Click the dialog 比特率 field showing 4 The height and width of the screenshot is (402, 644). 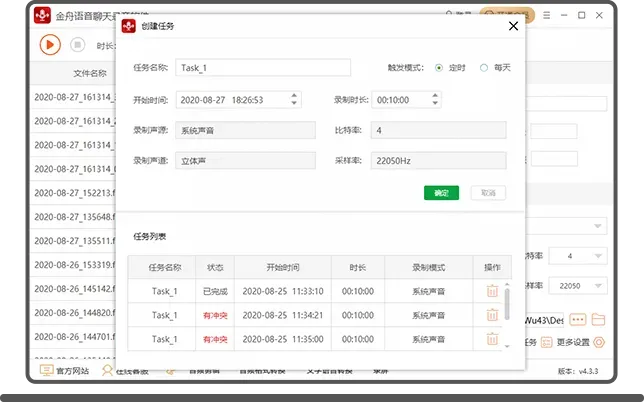[438, 130]
